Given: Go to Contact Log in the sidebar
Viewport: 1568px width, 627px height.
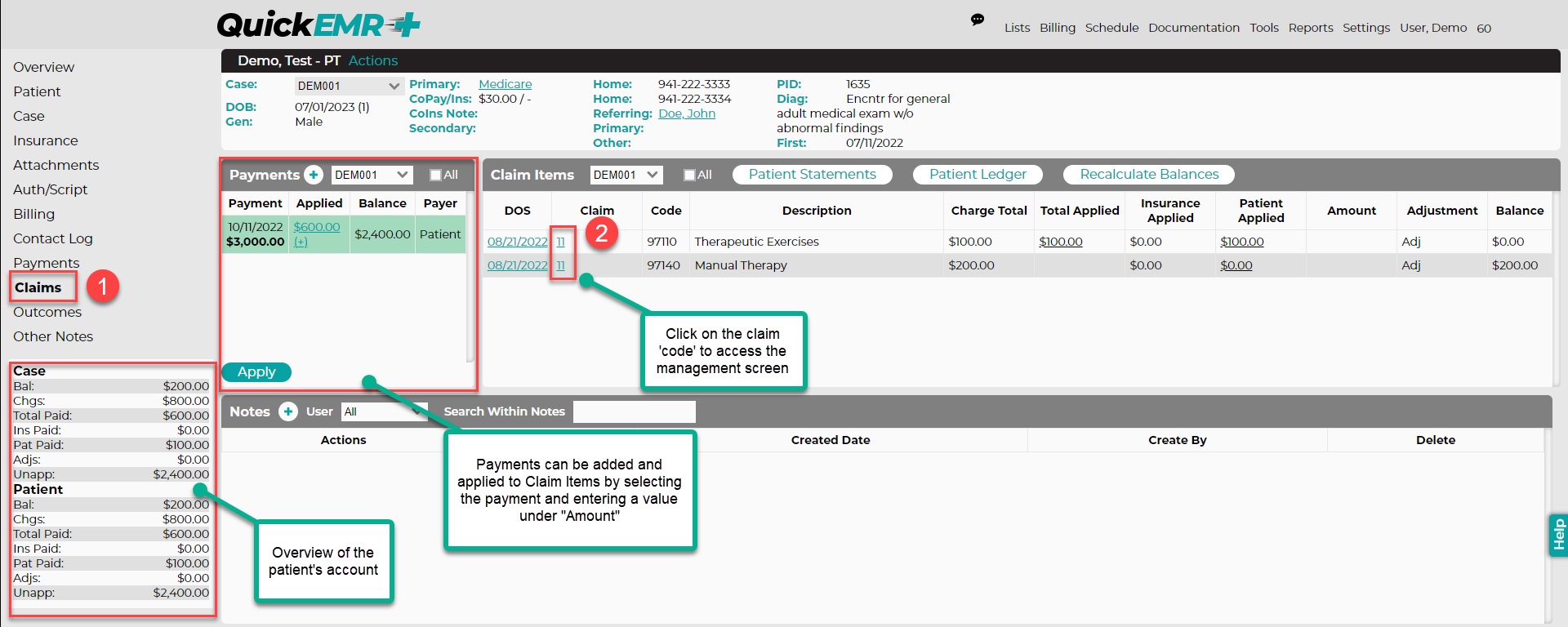Looking at the screenshot, I should pos(52,238).
